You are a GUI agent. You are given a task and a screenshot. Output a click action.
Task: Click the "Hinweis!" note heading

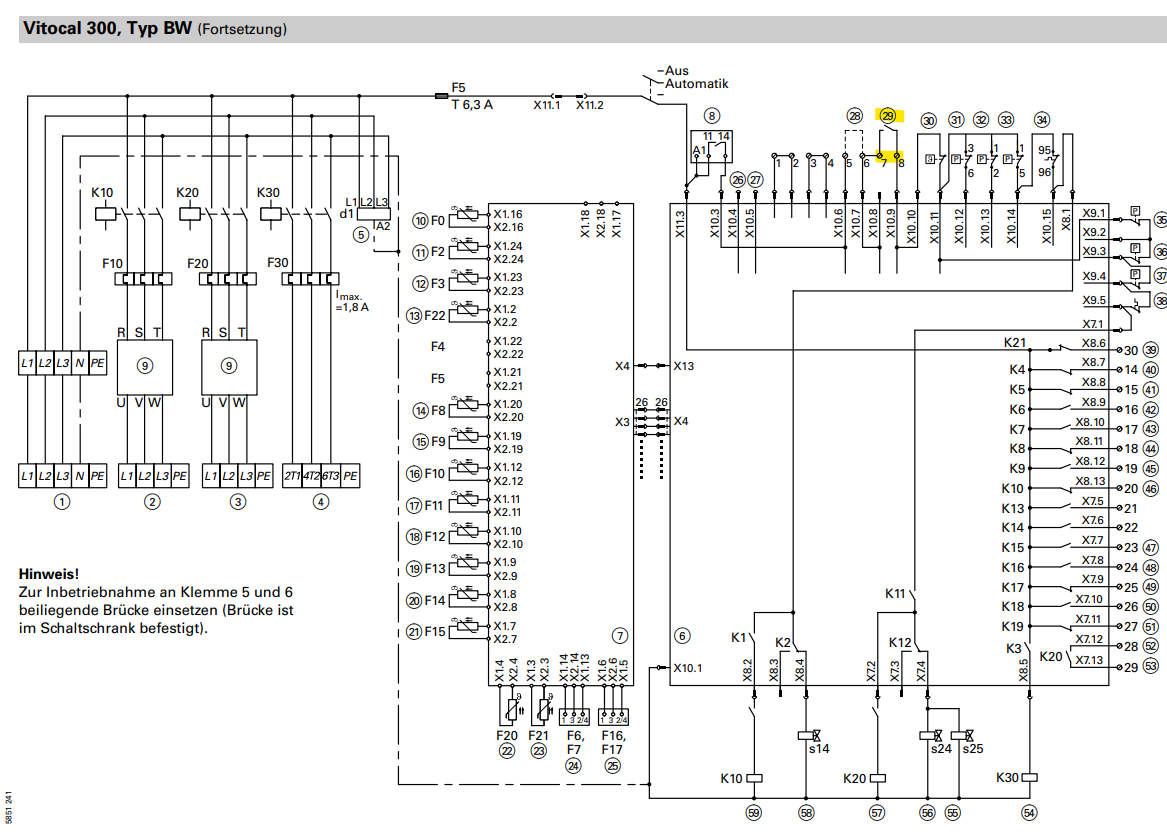tap(48, 574)
